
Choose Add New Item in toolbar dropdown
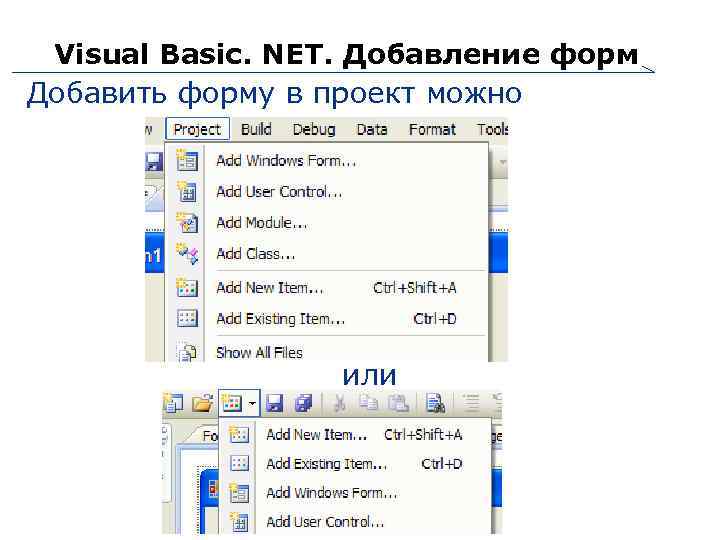pyautogui.click(x=355, y=434)
